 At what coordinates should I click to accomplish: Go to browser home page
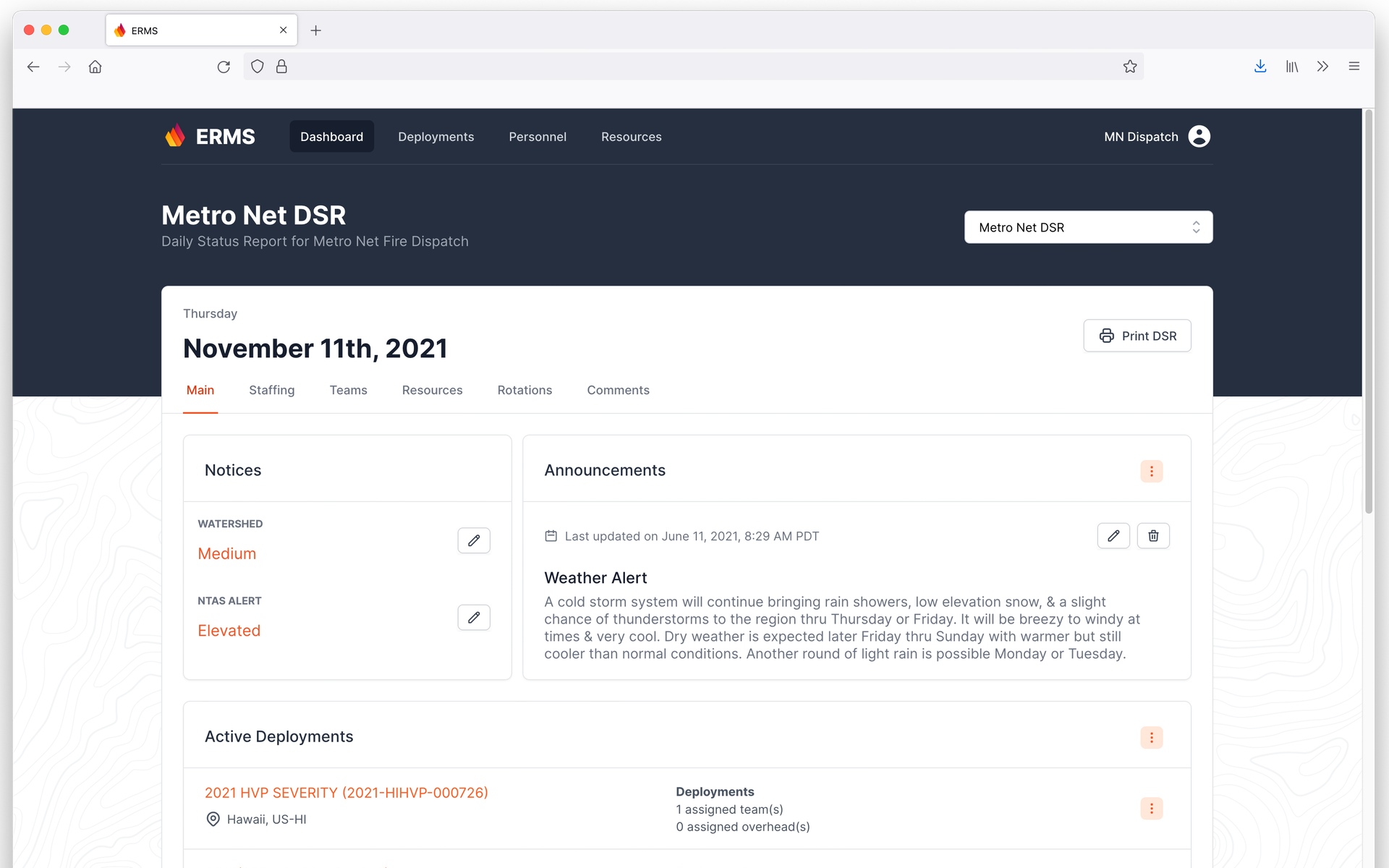95,67
